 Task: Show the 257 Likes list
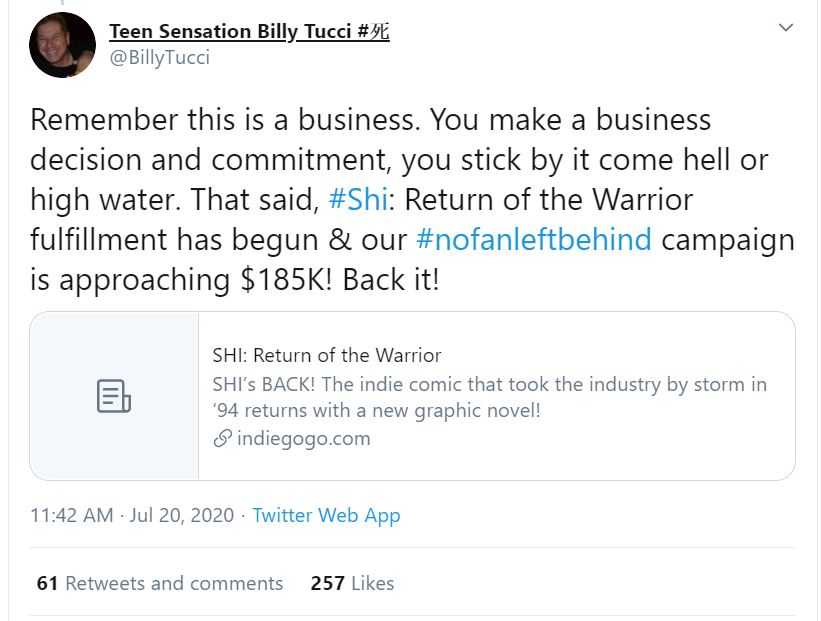click(x=352, y=583)
